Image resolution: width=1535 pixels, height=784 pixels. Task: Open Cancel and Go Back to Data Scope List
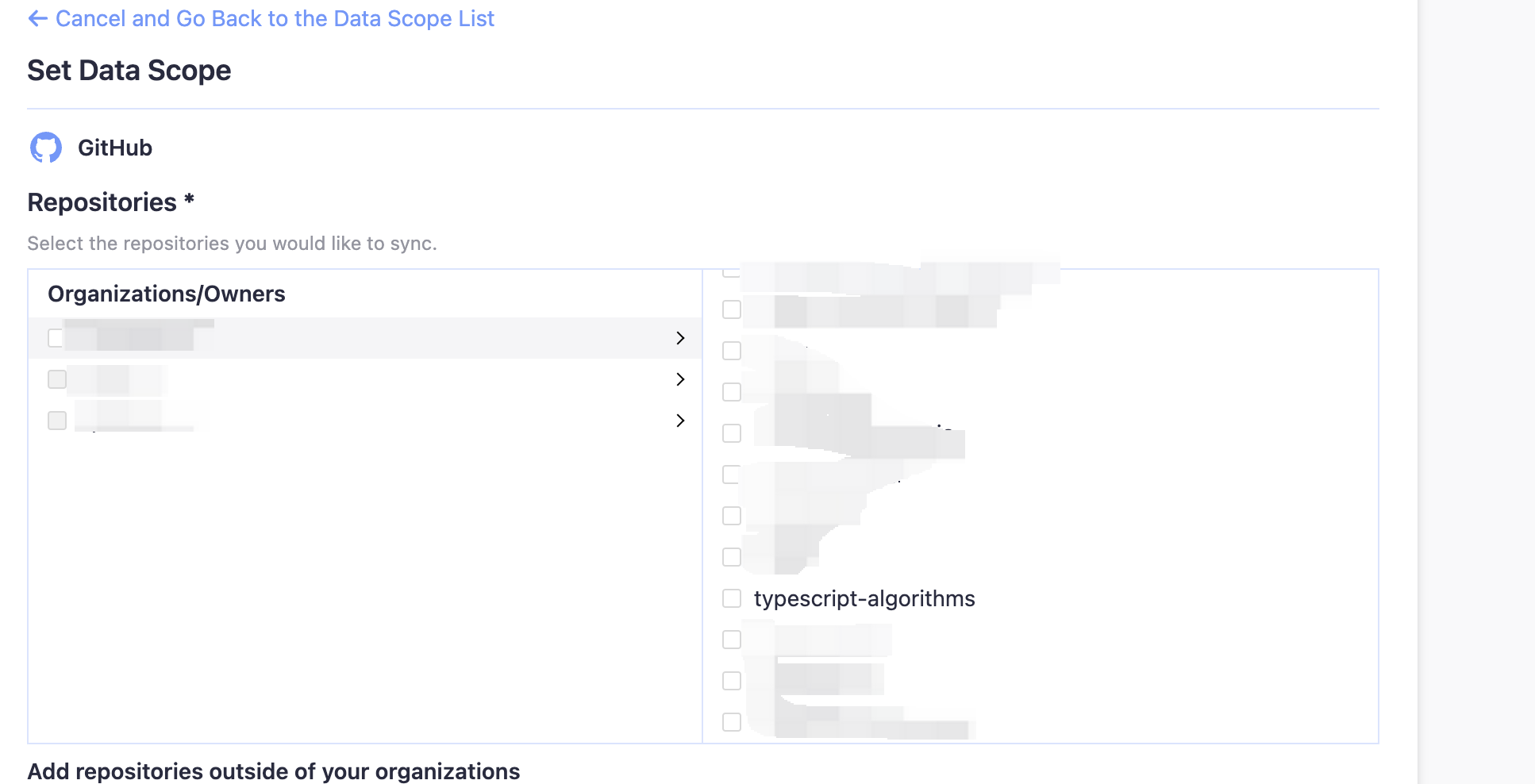275,18
